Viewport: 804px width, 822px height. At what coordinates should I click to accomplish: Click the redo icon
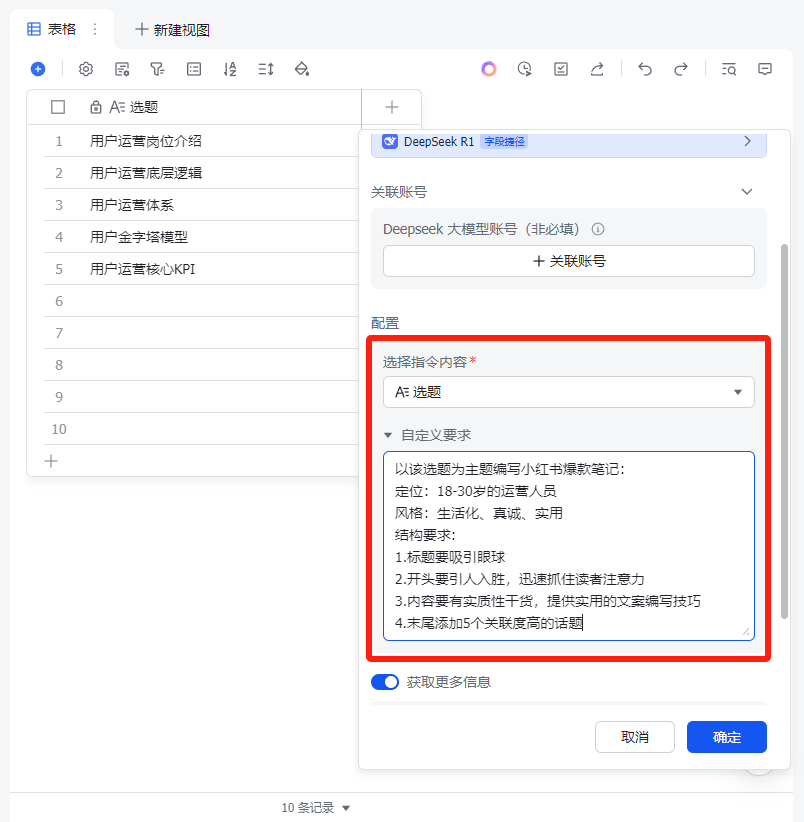coord(682,69)
